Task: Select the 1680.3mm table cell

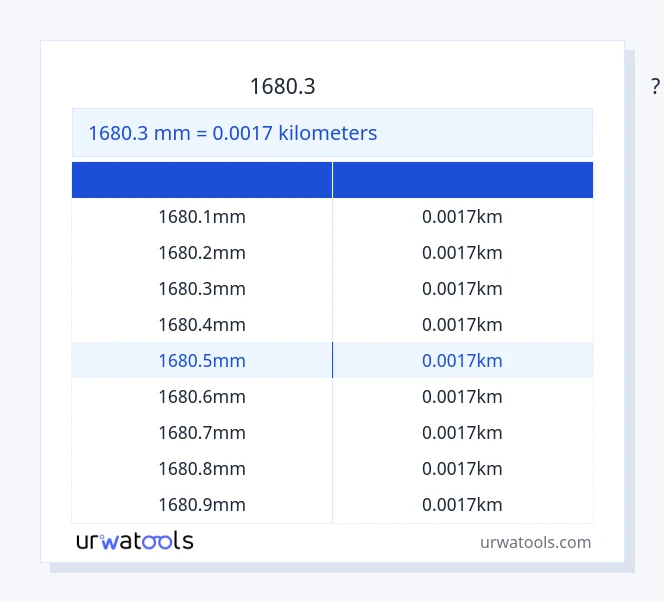Action: click(202, 289)
